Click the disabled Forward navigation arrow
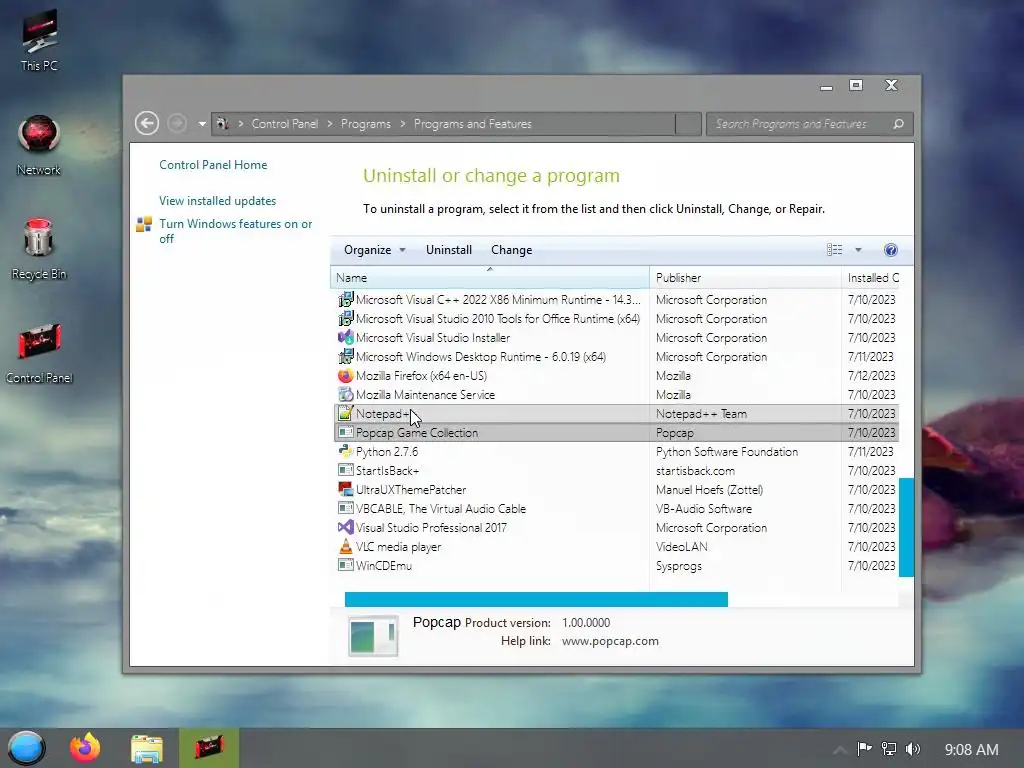 pos(177,123)
